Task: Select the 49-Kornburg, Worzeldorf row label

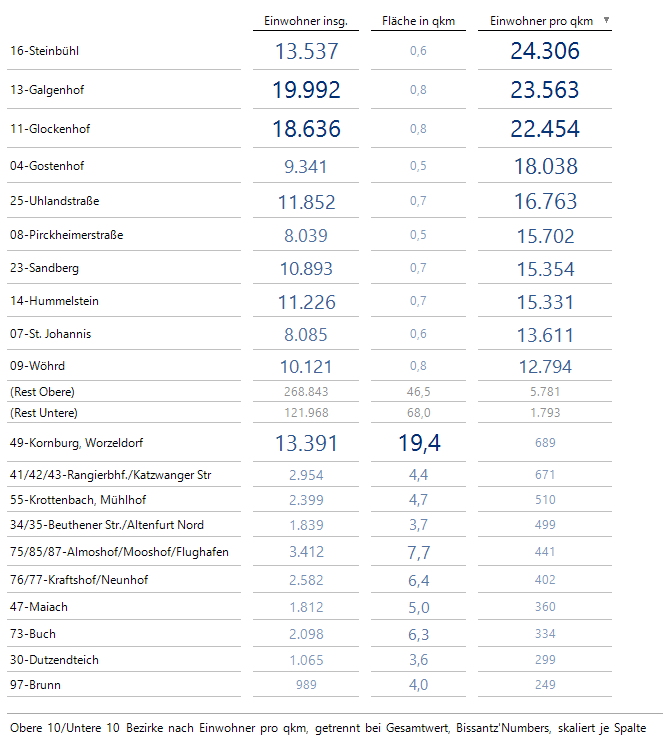Action: tap(76, 443)
